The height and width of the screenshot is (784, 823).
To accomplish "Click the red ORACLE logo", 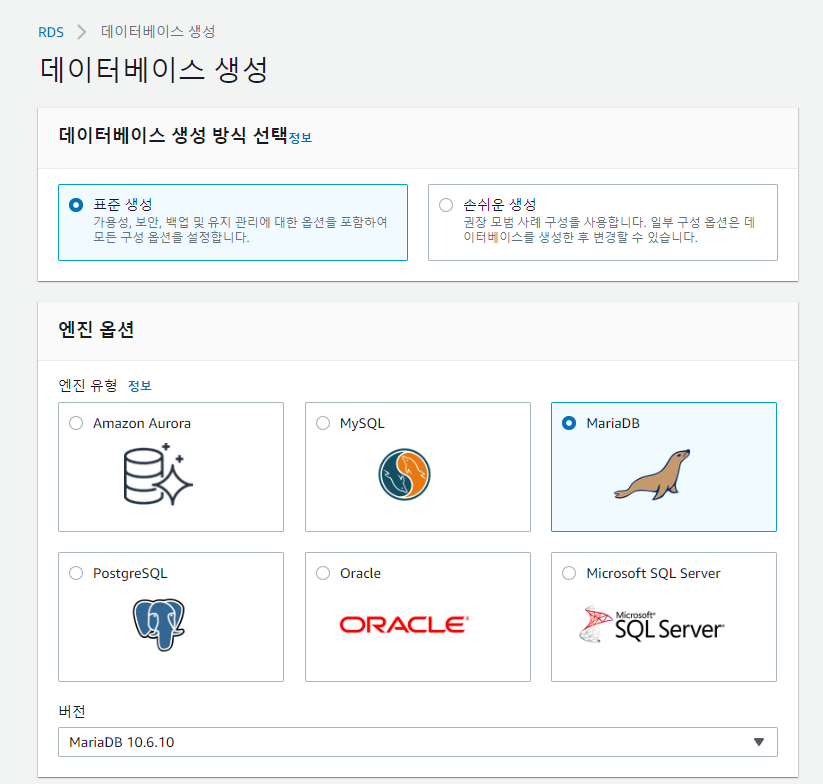I will tap(404, 624).
